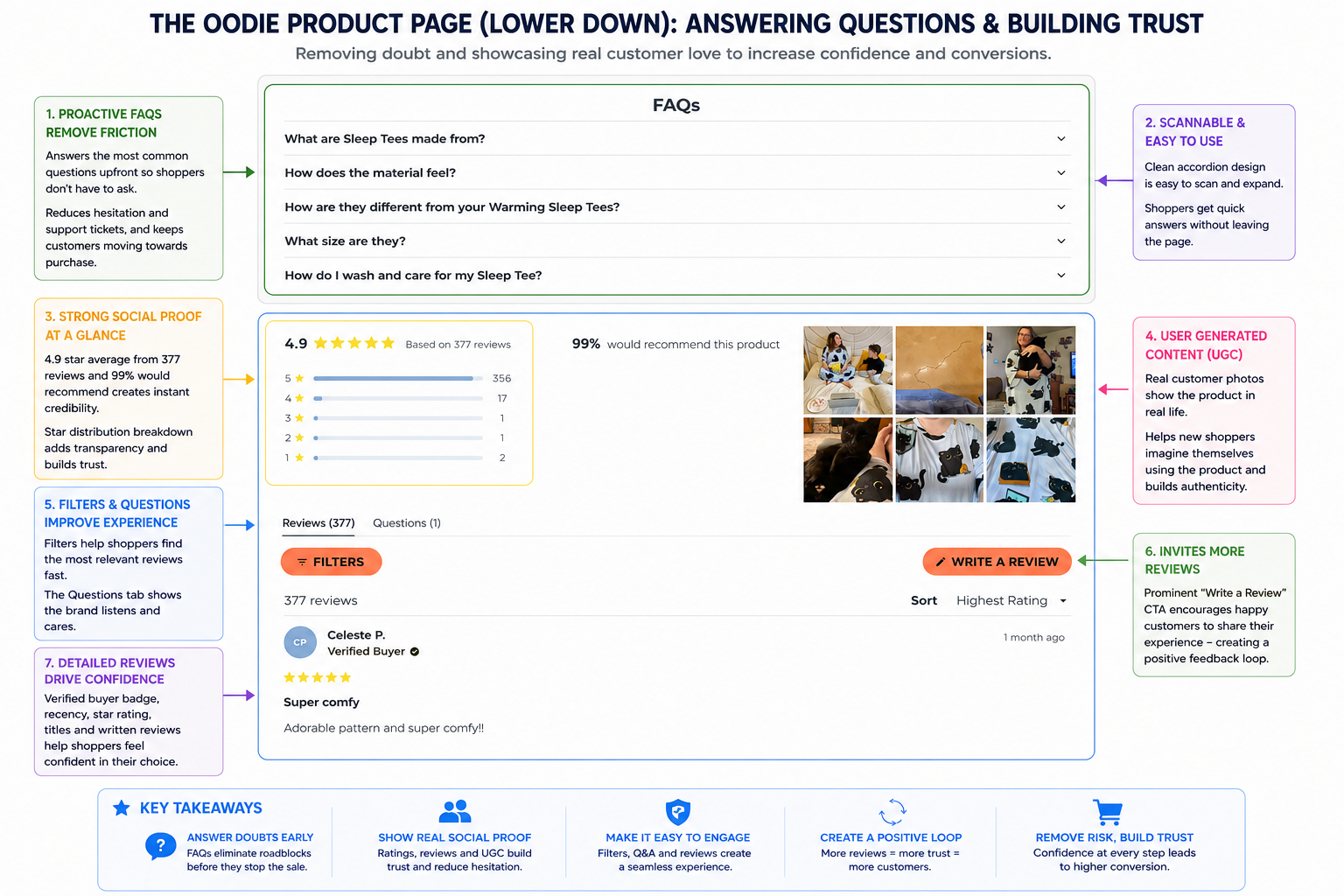This screenshot has width=1344, height=896.
Task: Click the Write a Review button
Action: click(997, 562)
